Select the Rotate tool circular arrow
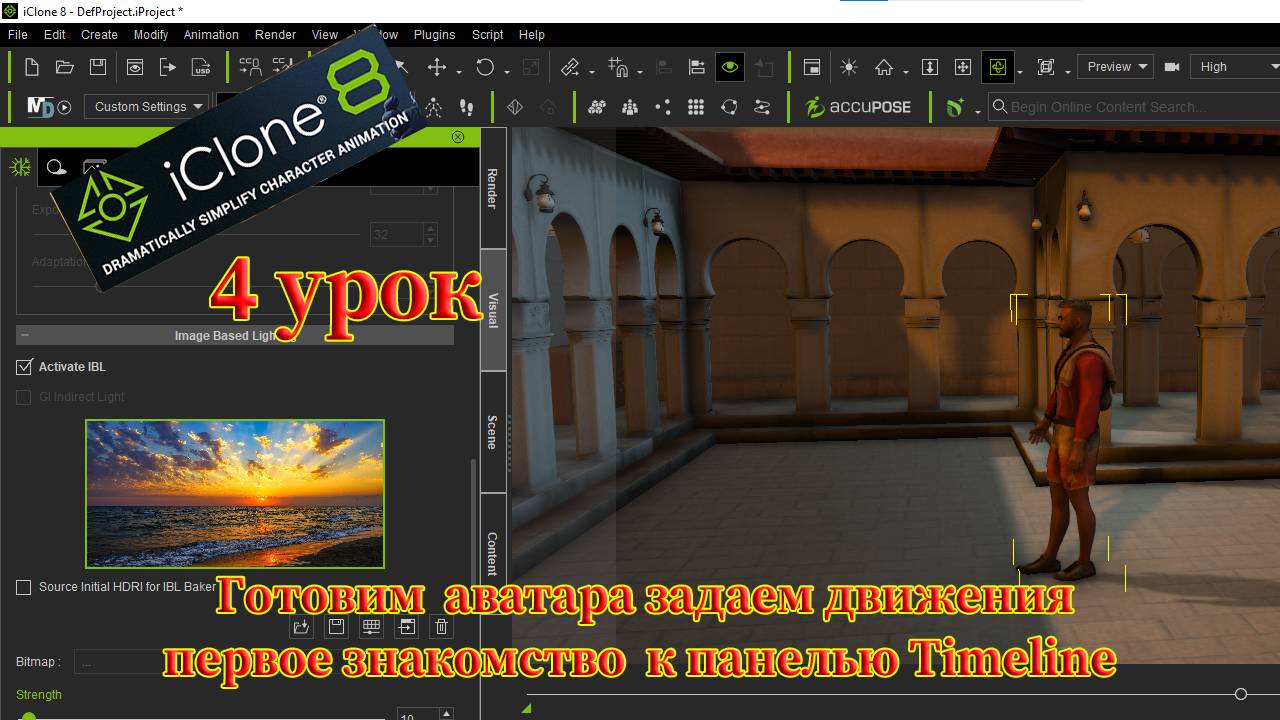 coord(485,67)
